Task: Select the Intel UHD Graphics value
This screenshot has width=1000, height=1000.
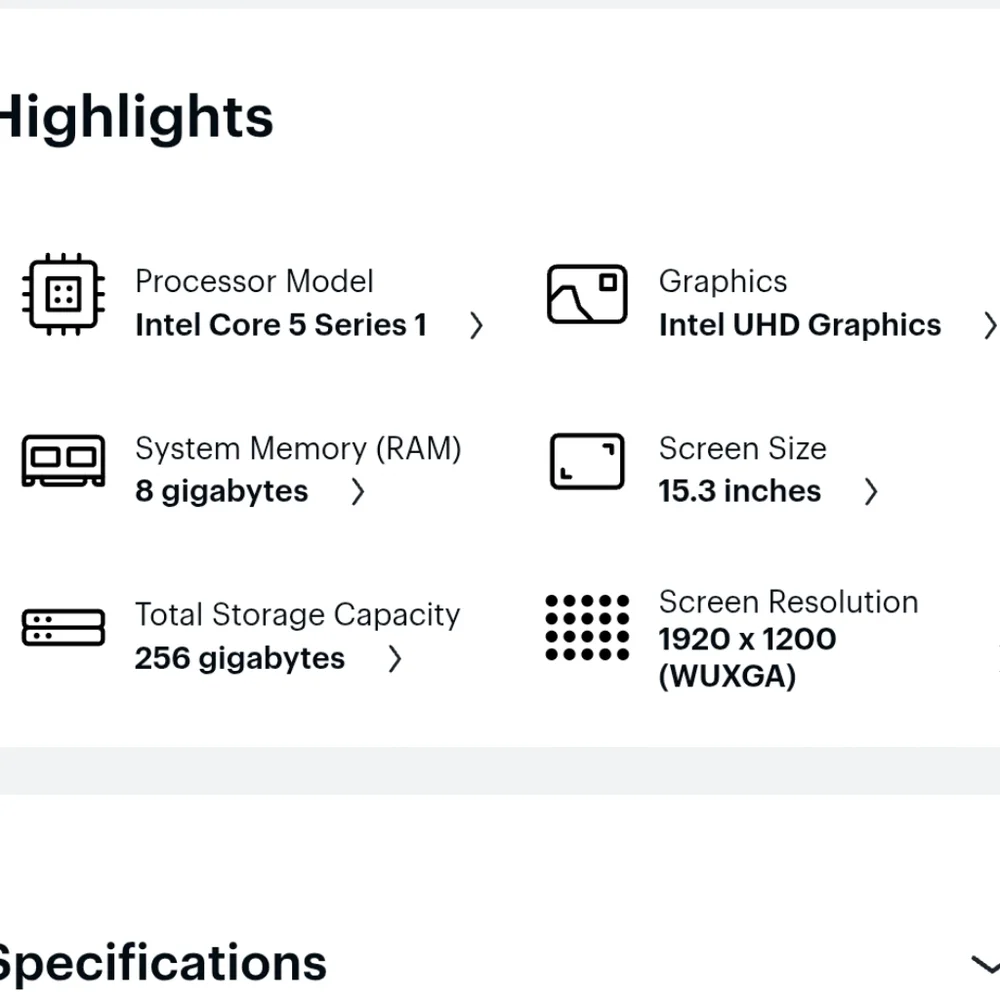Action: click(800, 325)
